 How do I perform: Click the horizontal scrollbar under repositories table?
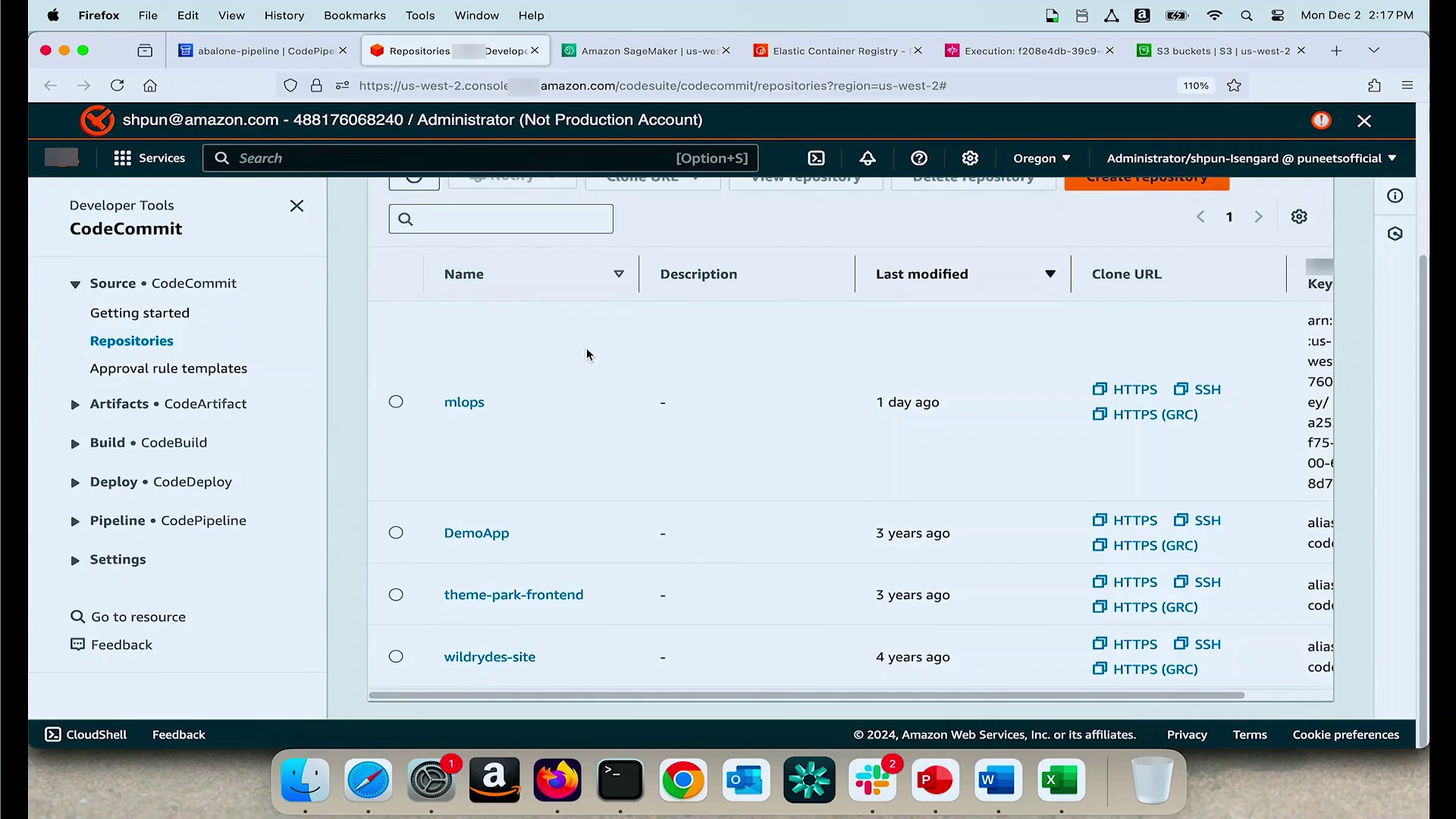tap(807, 695)
